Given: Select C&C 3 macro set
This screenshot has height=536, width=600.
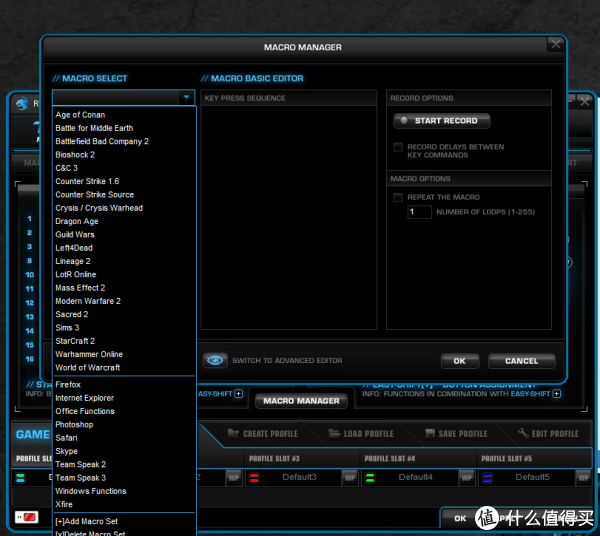Looking at the screenshot, I should [x=67, y=168].
